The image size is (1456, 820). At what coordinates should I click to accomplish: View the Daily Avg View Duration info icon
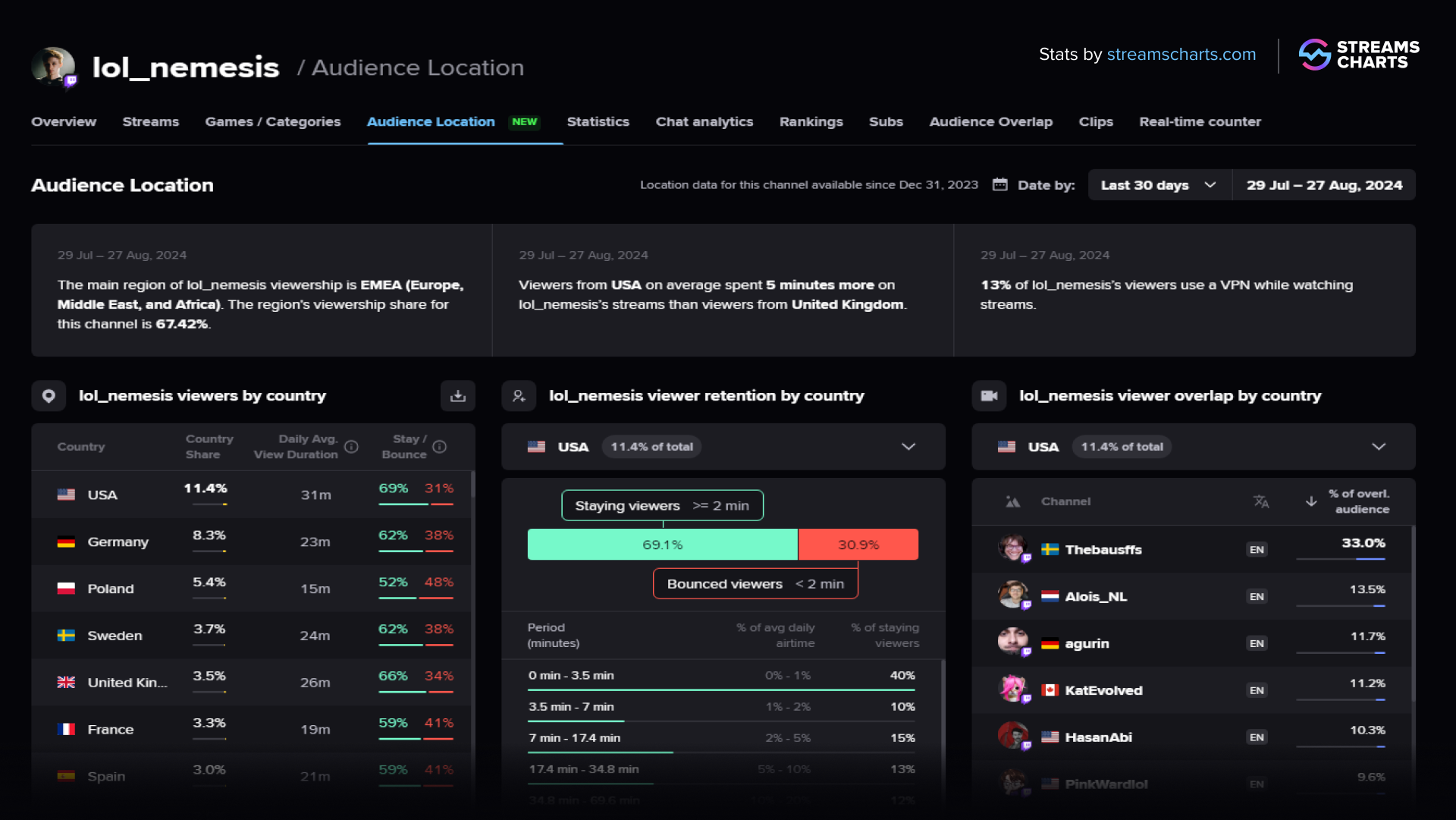coord(351,447)
